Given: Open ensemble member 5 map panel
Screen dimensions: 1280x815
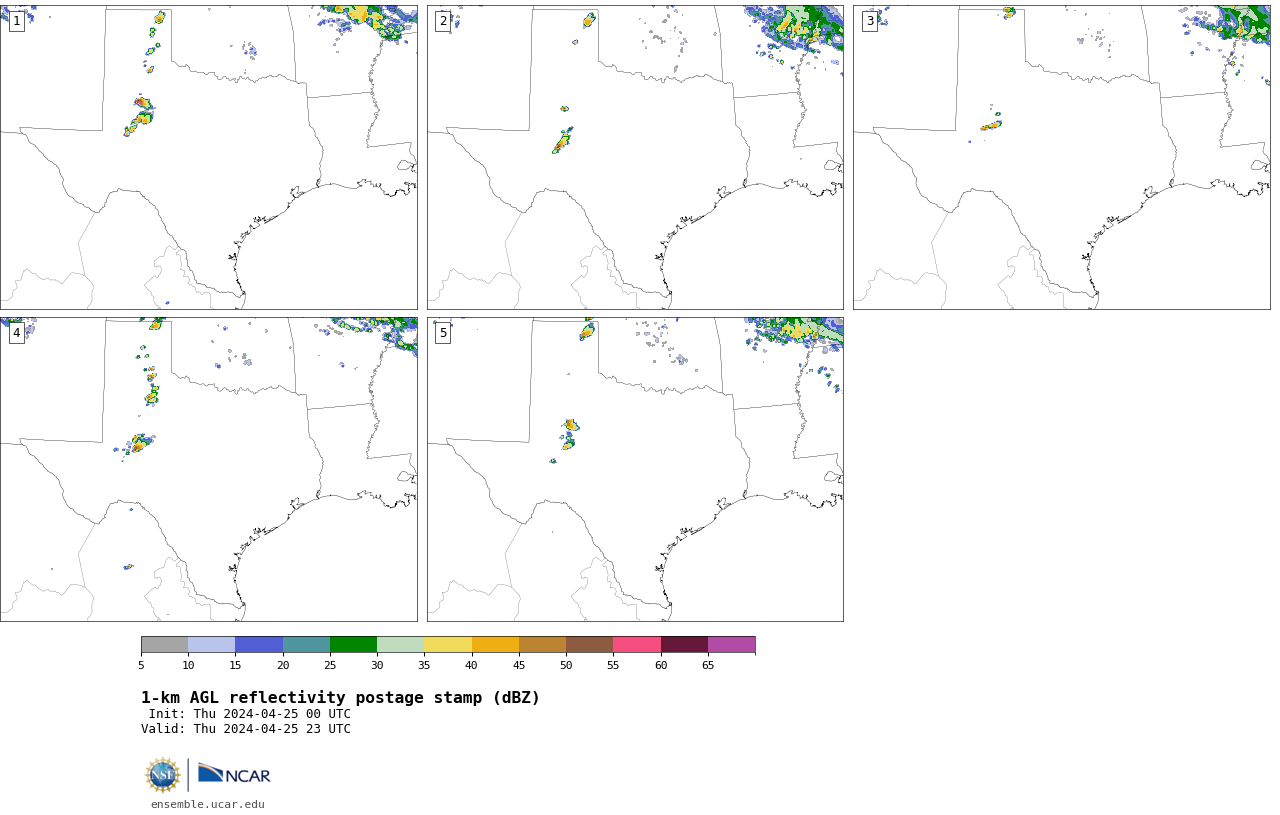Looking at the screenshot, I should coord(635,469).
